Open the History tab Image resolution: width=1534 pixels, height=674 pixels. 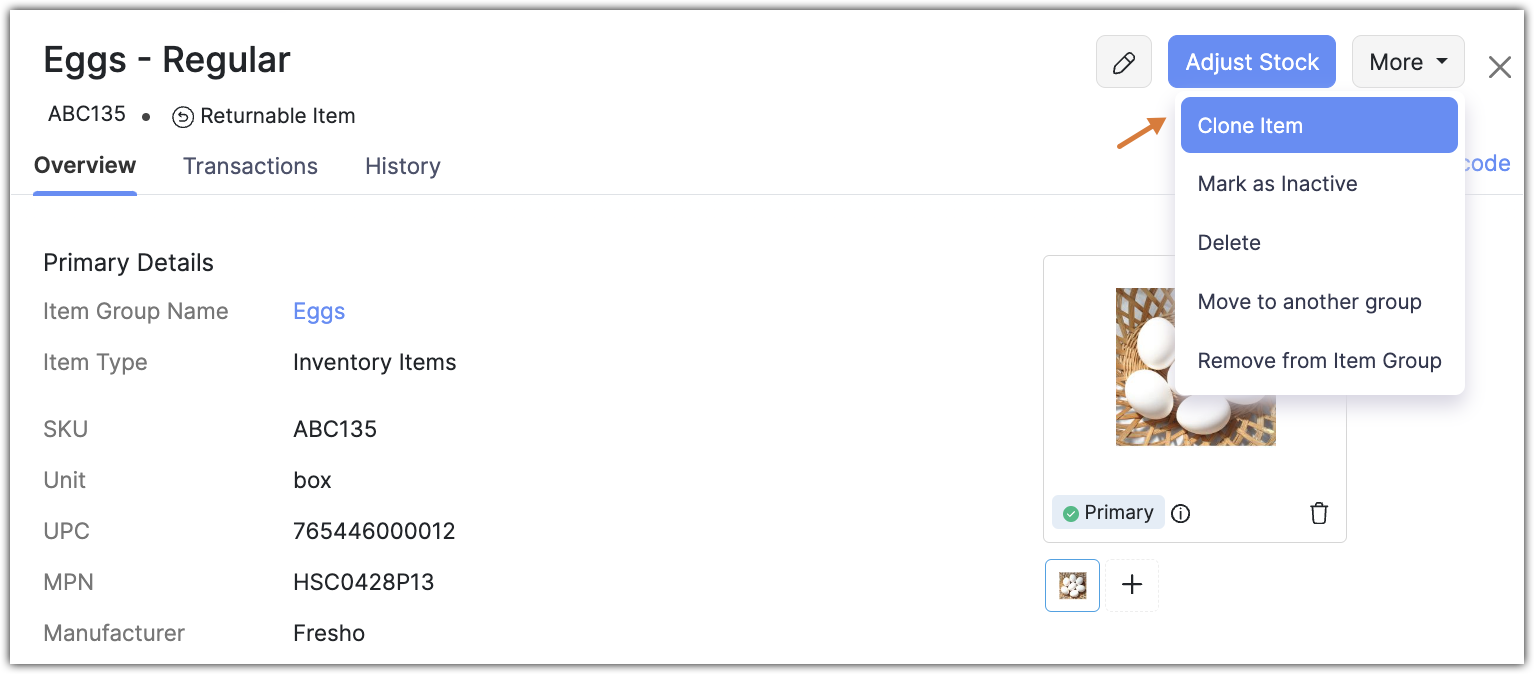pyautogui.click(x=402, y=166)
